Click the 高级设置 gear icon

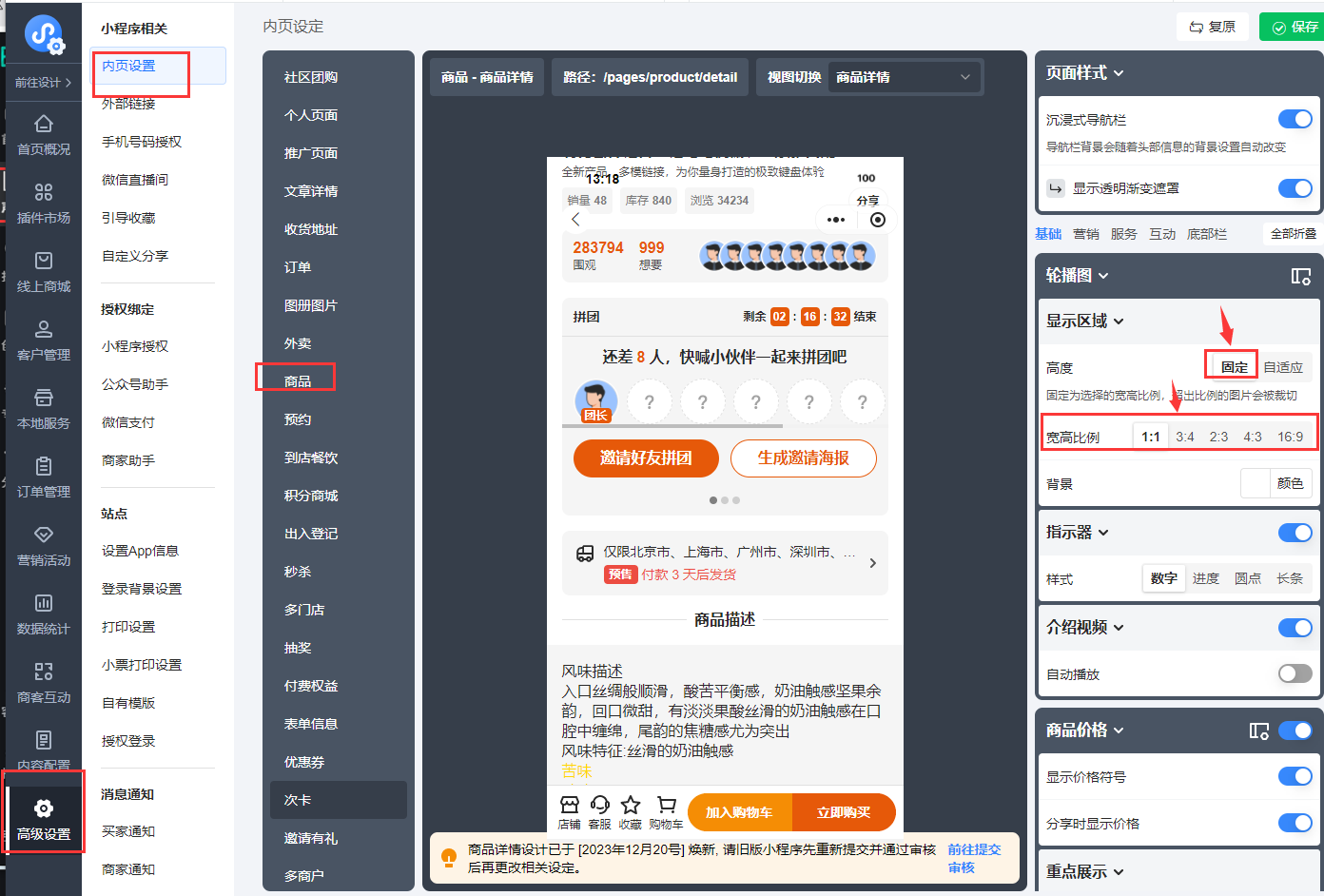[44, 808]
